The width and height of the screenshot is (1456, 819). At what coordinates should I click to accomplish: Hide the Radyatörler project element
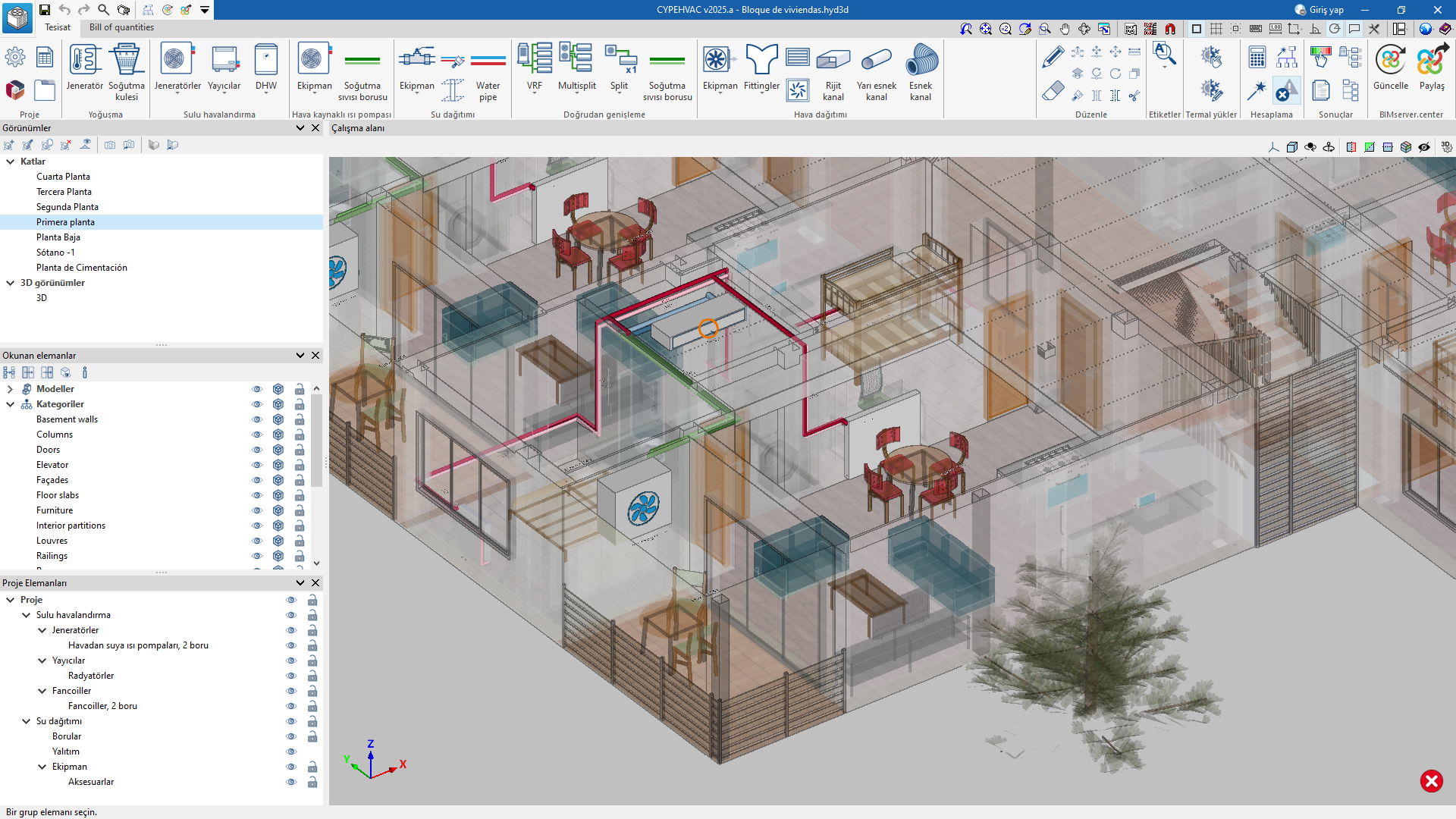tap(290, 676)
